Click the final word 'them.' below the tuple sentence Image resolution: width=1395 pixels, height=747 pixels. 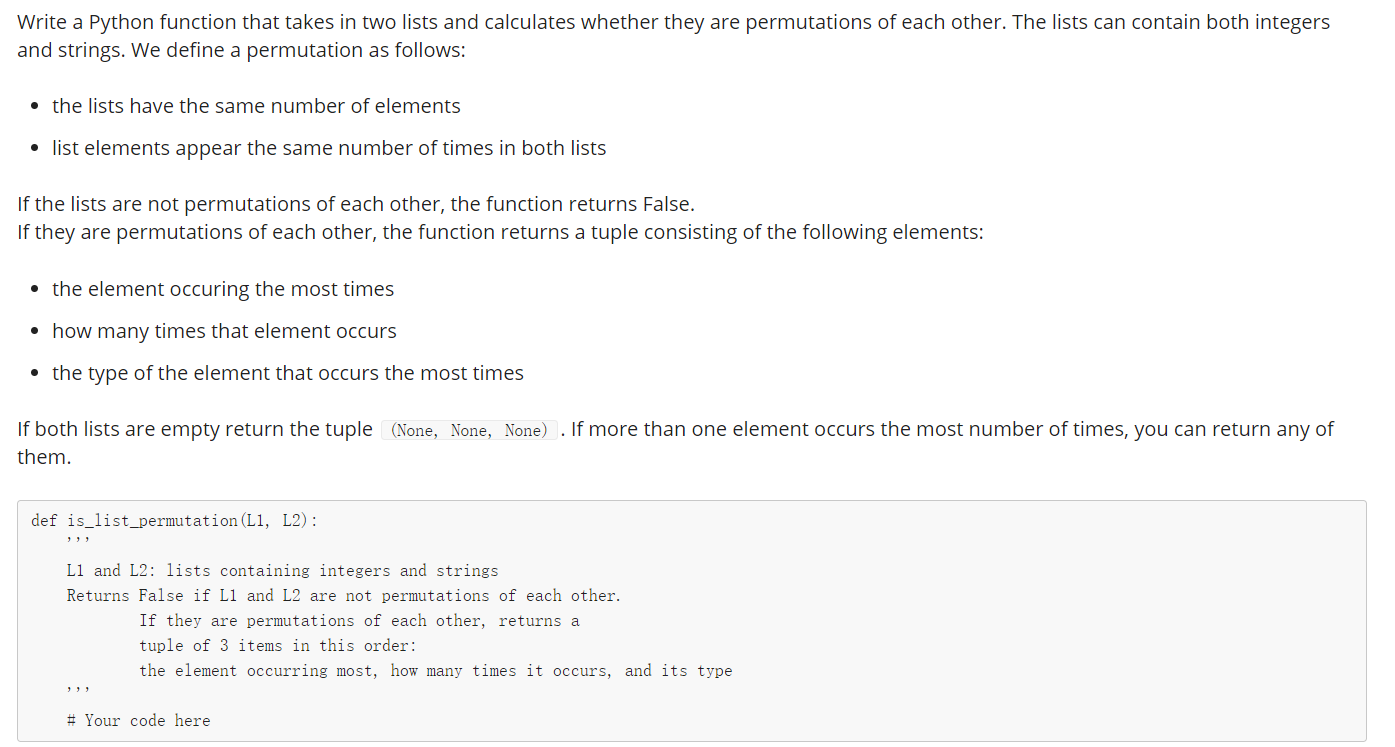[x=44, y=457]
